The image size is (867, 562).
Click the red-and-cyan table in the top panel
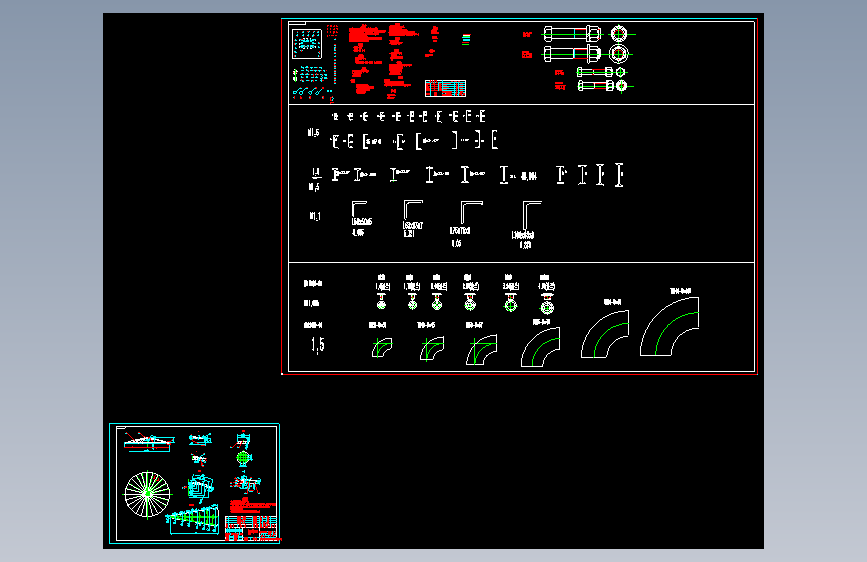[x=446, y=89]
